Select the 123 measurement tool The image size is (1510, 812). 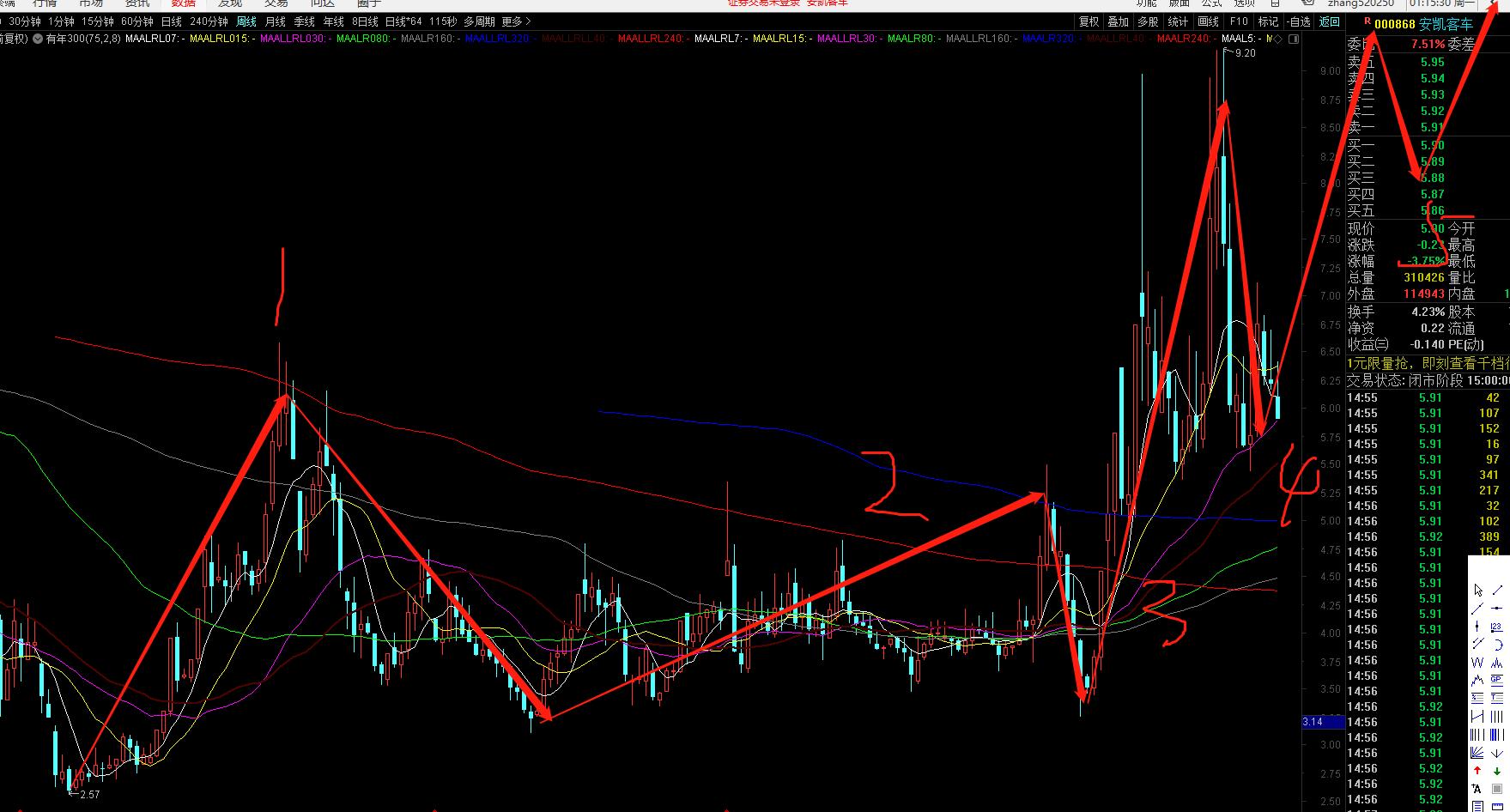[1497, 627]
